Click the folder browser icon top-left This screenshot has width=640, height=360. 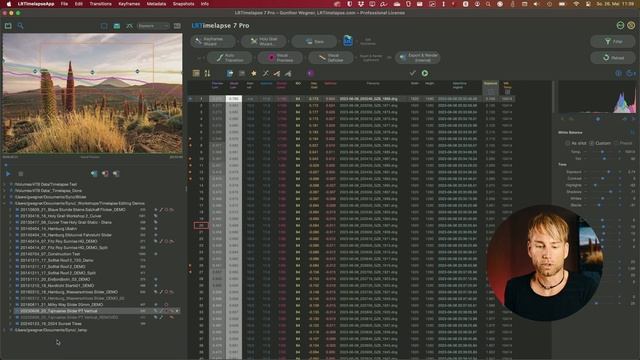tap(8, 26)
